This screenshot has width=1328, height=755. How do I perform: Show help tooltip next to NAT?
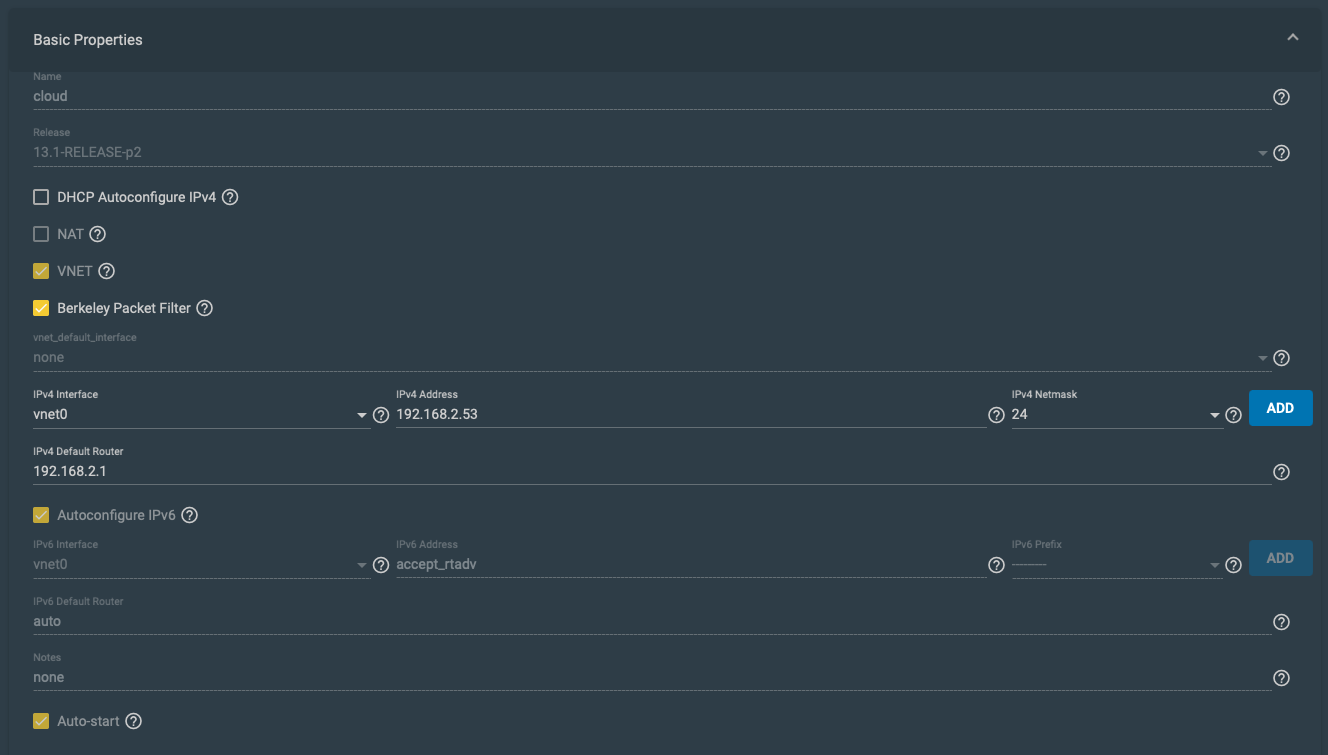click(x=97, y=234)
